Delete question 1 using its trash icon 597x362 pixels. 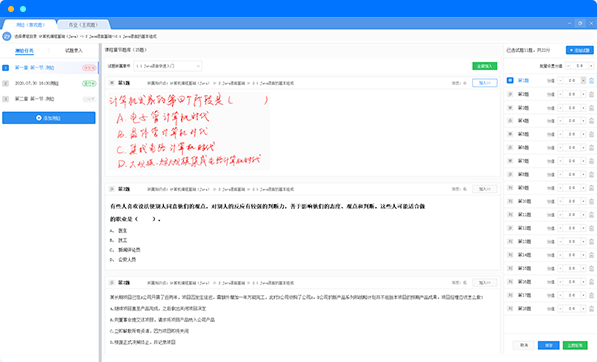tap(591, 80)
